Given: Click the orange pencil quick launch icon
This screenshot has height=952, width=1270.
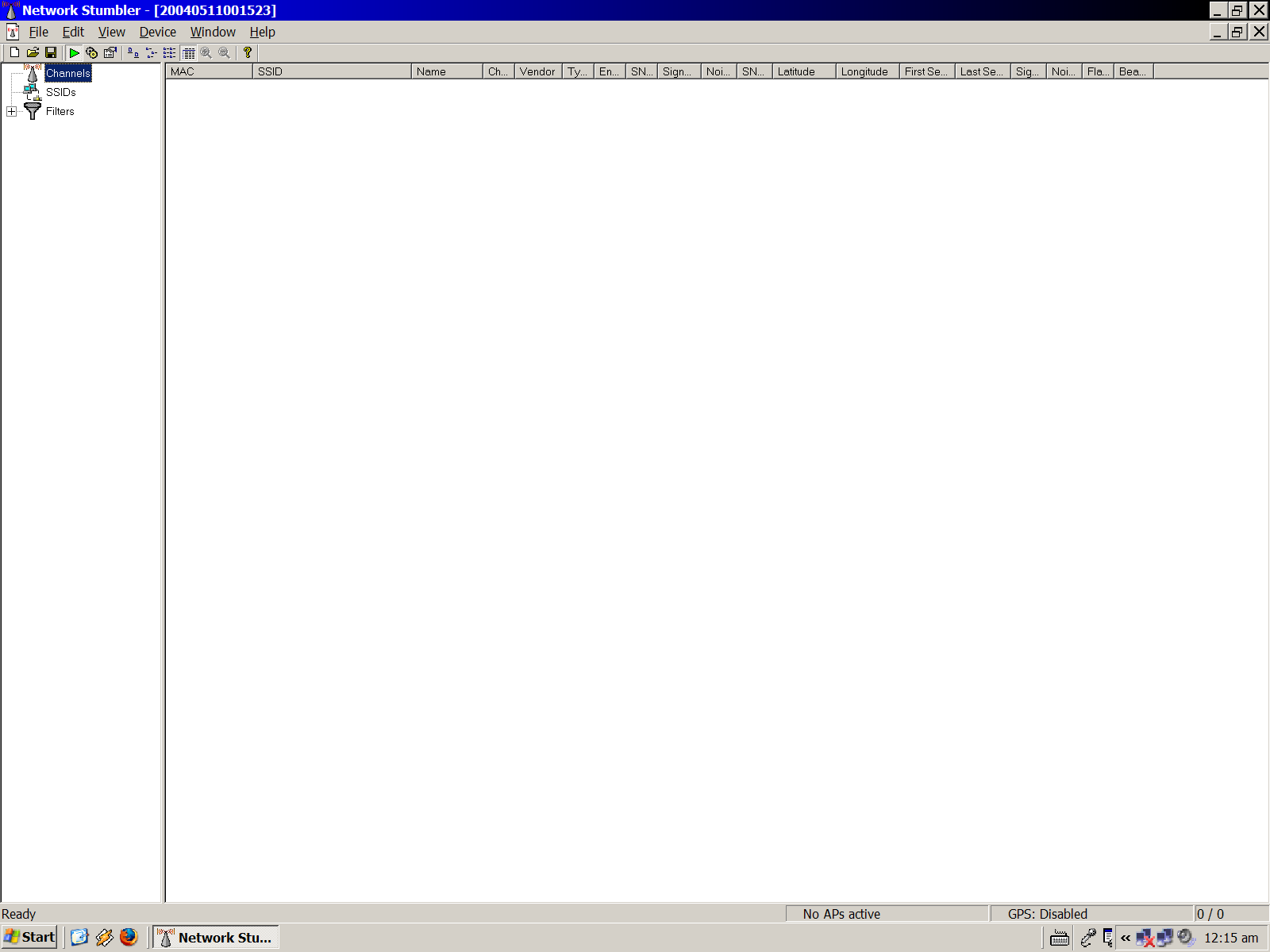Looking at the screenshot, I should click(x=104, y=937).
